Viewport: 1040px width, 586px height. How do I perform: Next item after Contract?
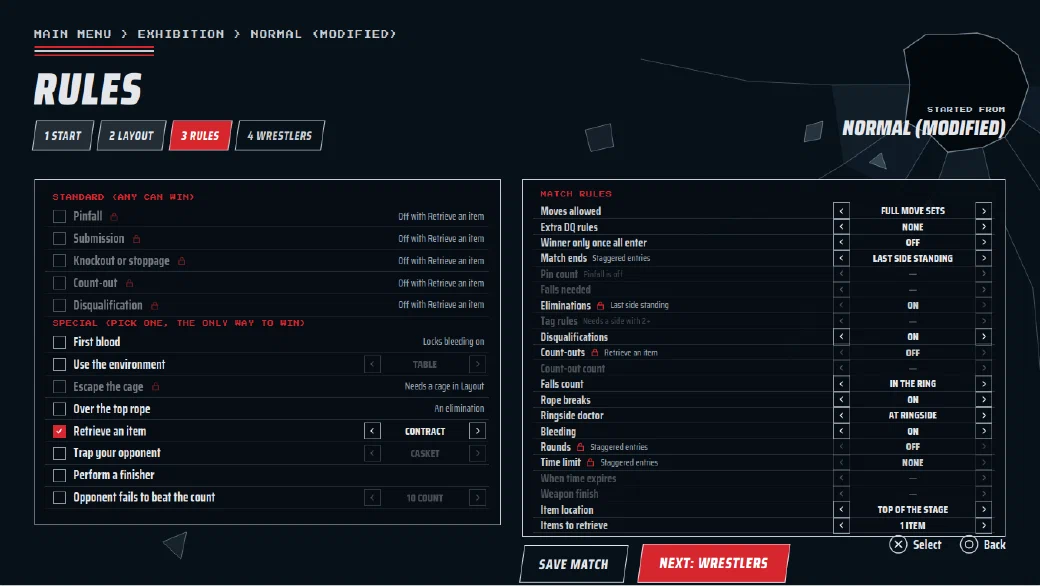[x=478, y=431]
